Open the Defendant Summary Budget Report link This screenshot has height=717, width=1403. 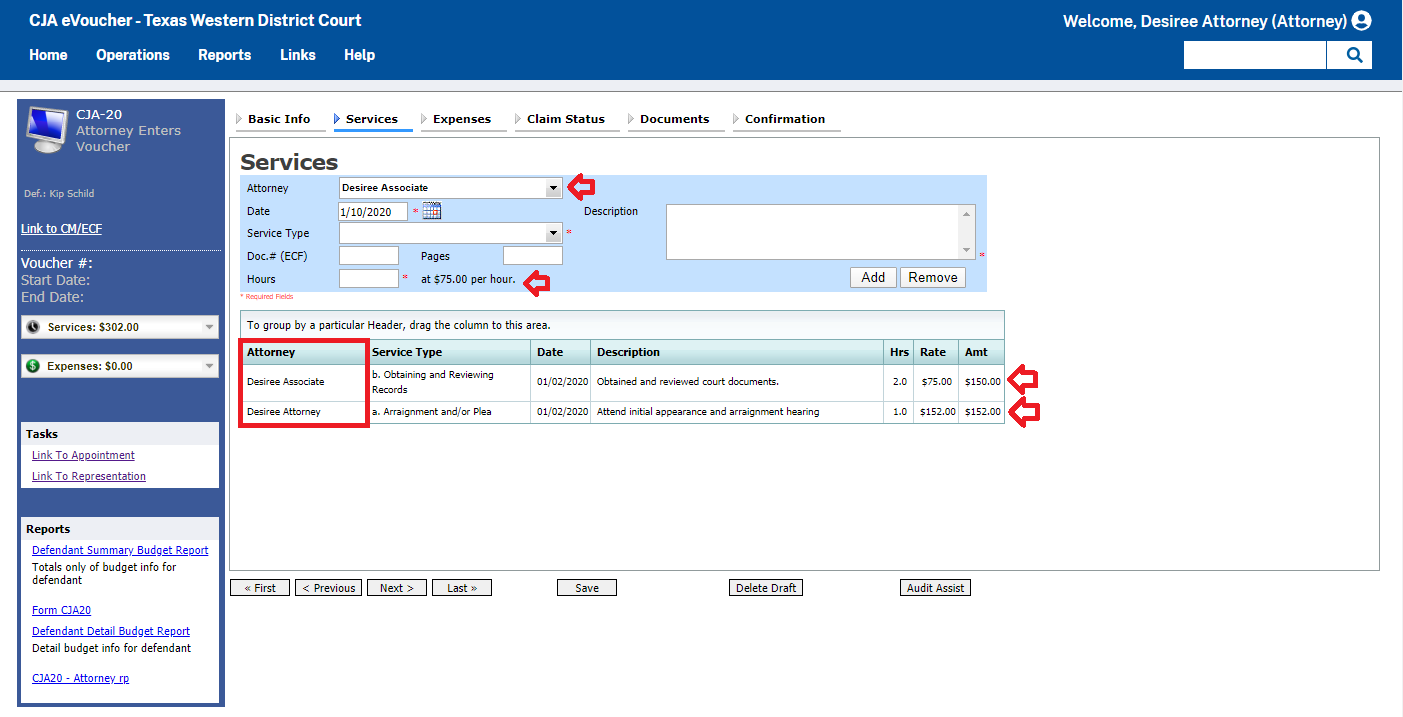pos(120,550)
